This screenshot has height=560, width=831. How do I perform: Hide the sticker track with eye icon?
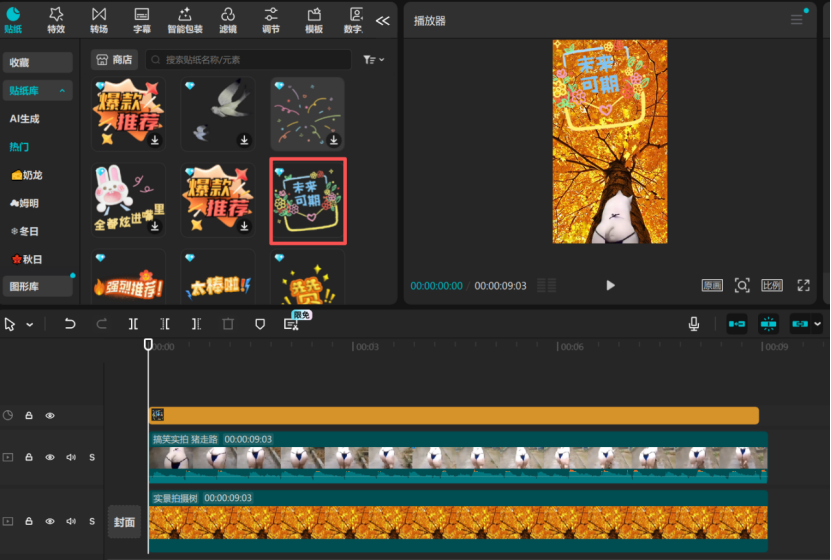click(50, 415)
